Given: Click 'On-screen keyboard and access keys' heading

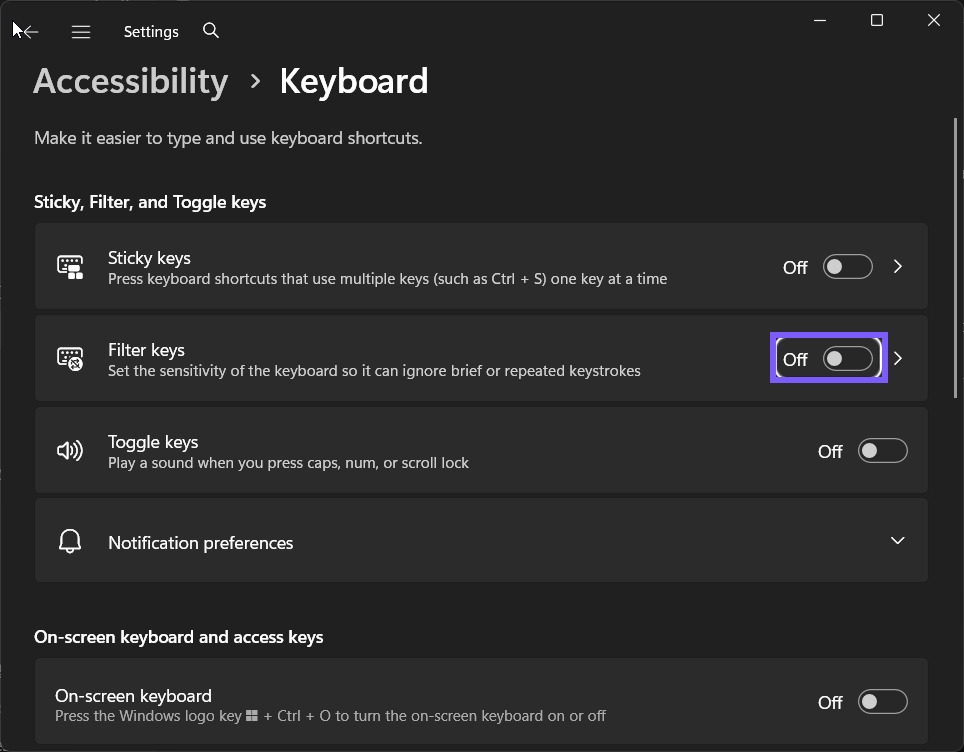Looking at the screenshot, I should click(x=178, y=637).
